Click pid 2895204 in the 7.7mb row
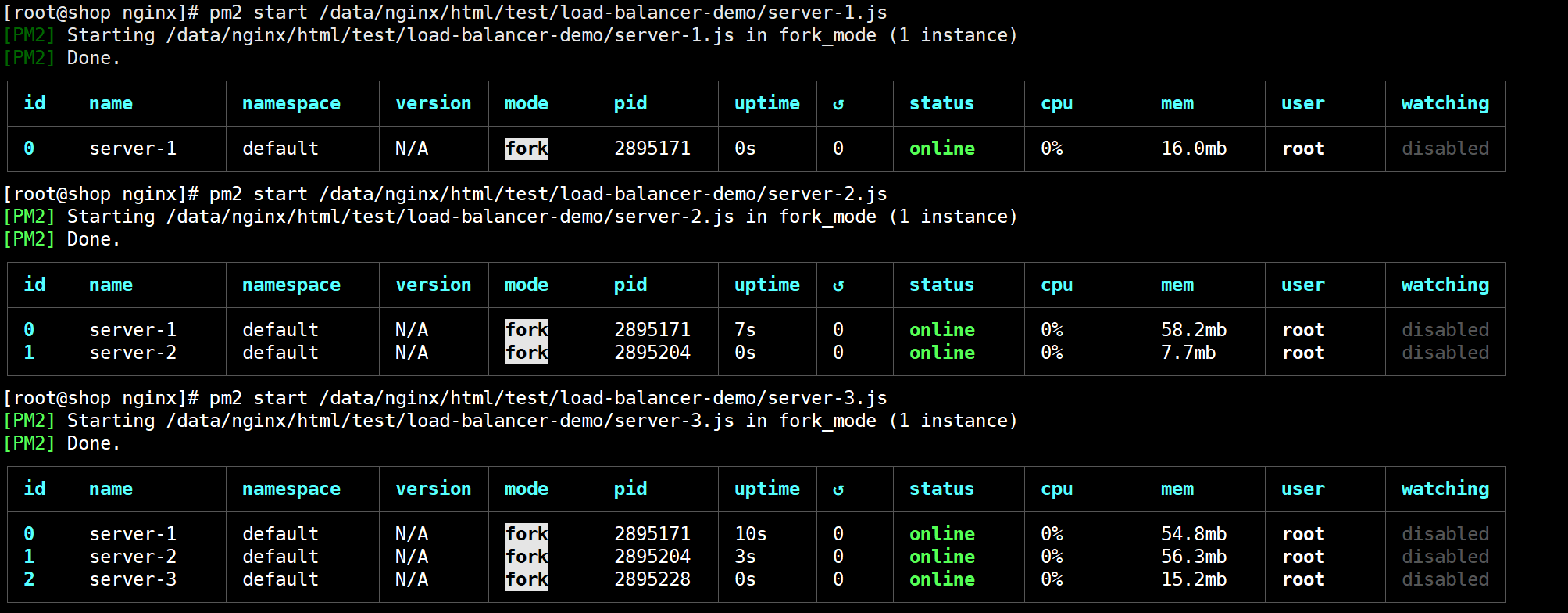Image resolution: width=1568 pixels, height=613 pixels. tap(652, 353)
